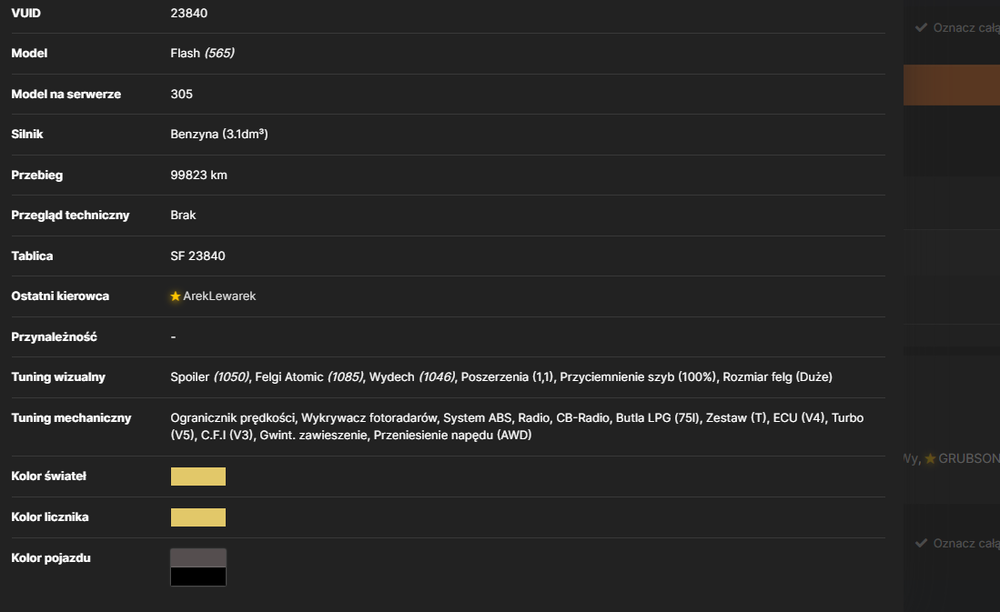Select the Kolor licznika yellow swatch

tap(198, 517)
